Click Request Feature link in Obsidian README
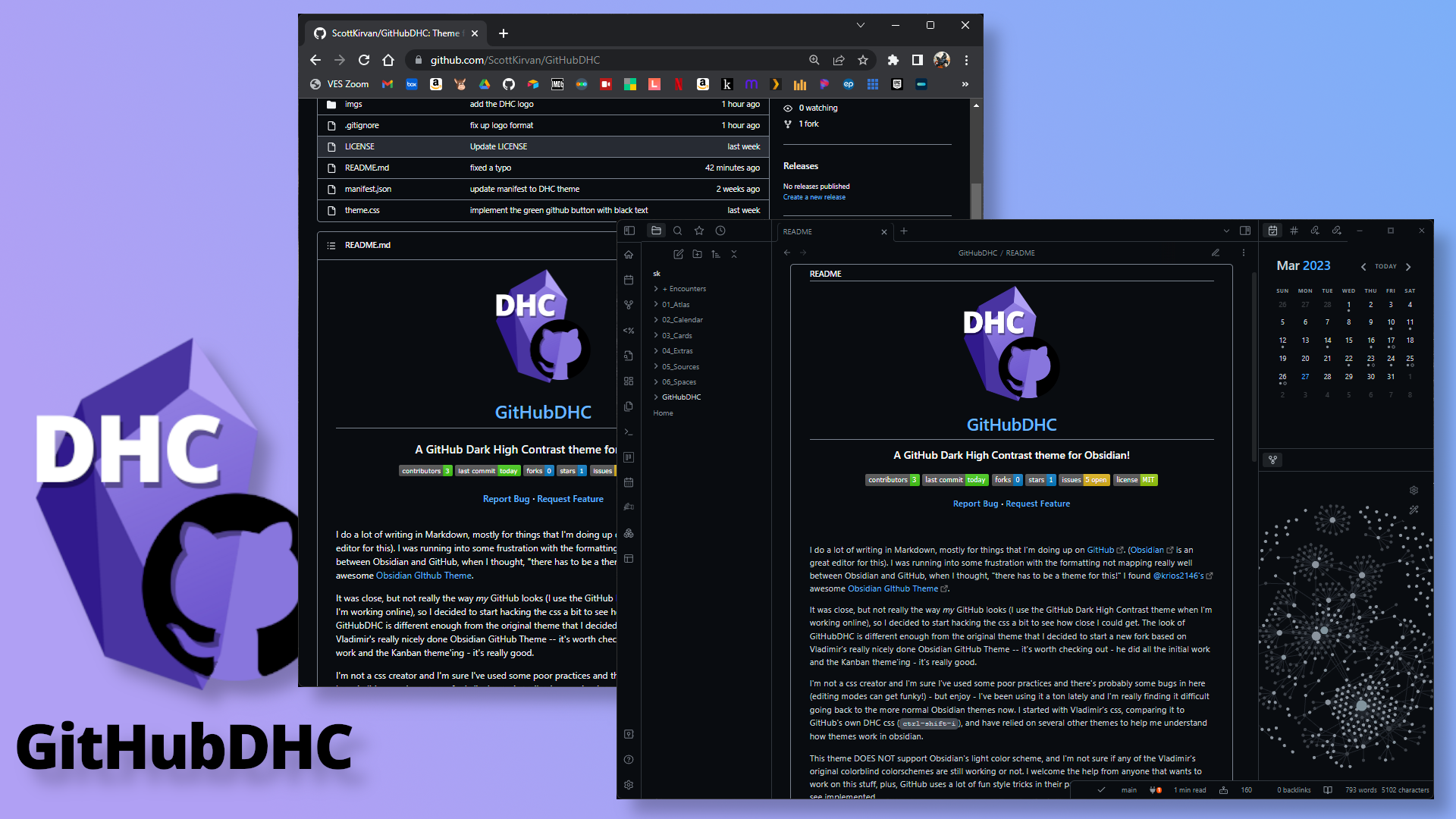This screenshot has height=819, width=1456. click(1037, 504)
